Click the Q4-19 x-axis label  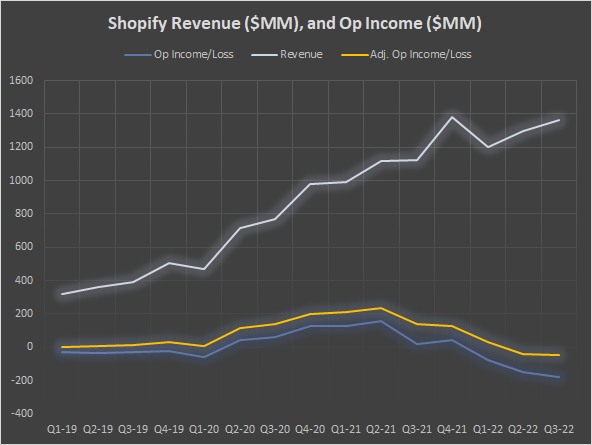[x=169, y=430]
